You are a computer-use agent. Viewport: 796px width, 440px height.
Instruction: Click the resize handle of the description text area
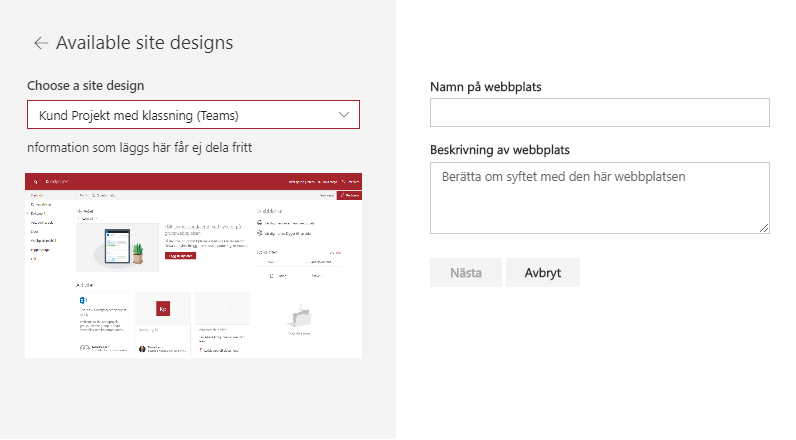(x=764, y=228)
